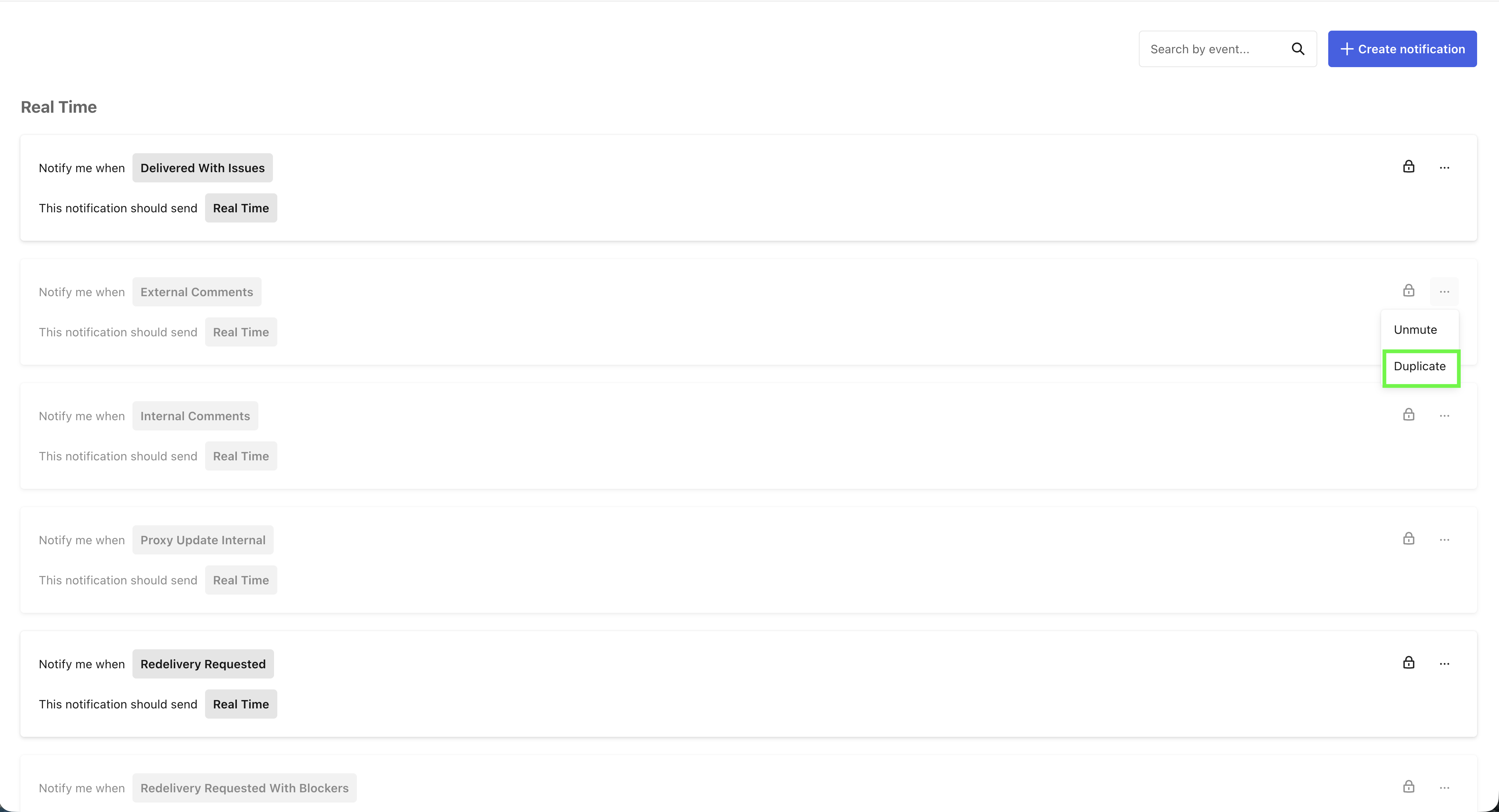Click the Create notification button

click(1402, 49)
